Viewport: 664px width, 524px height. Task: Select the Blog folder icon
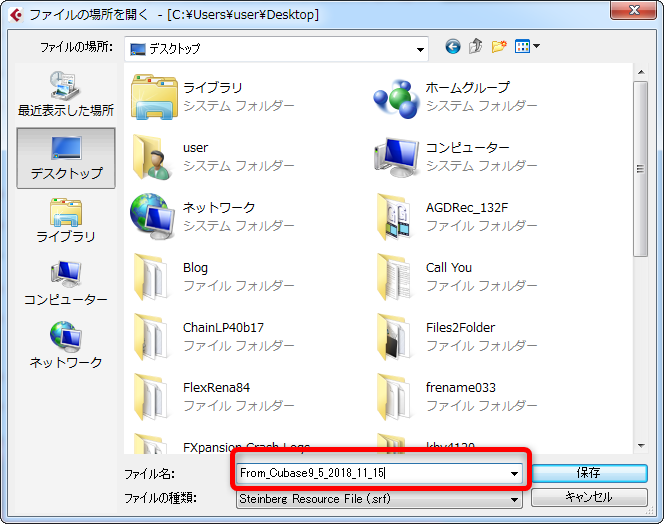point(151,277)
